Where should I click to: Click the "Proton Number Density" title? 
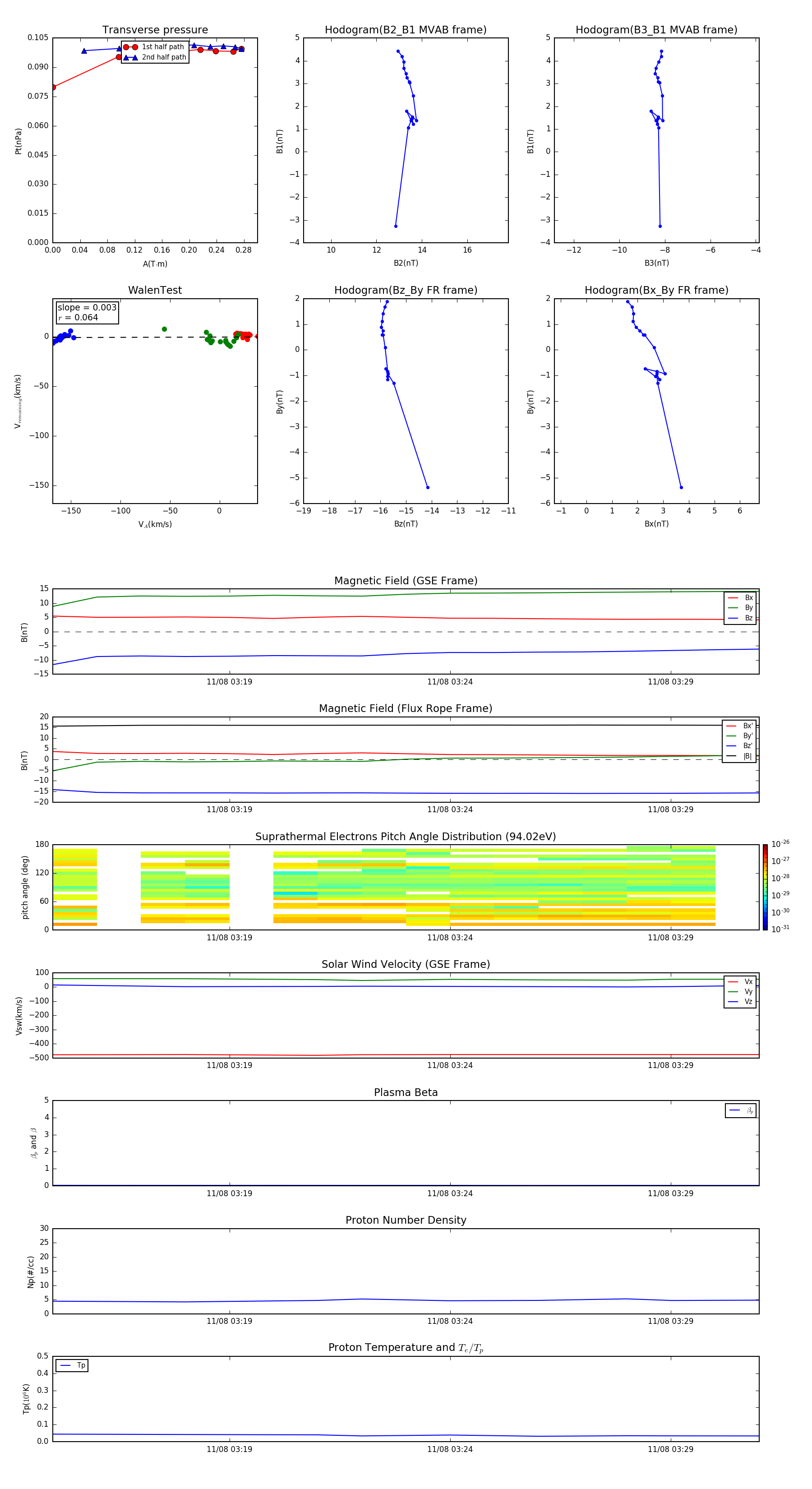coord(406,1220)
